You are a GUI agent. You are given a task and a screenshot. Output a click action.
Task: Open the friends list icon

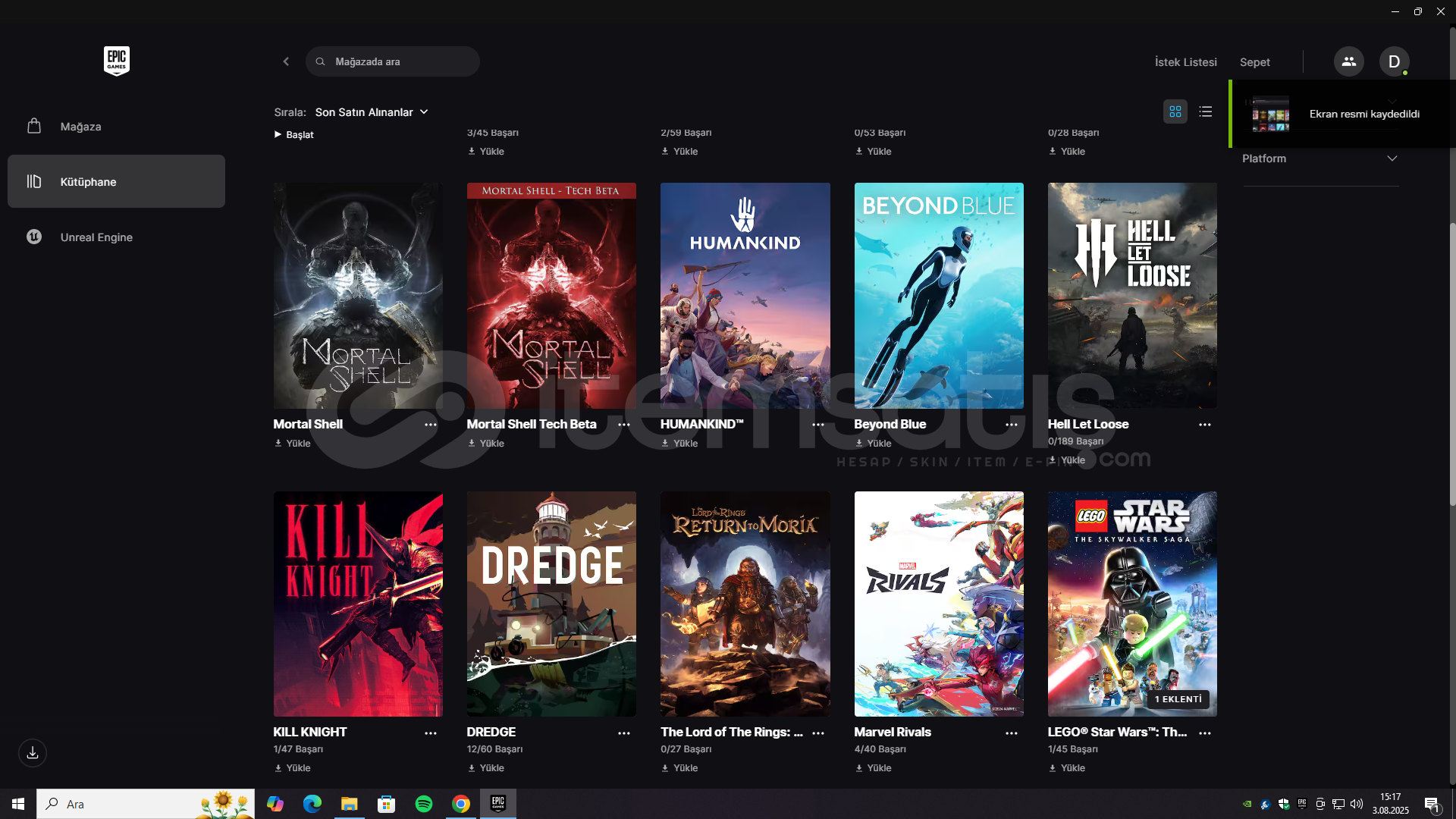[x=1348, y=61]
